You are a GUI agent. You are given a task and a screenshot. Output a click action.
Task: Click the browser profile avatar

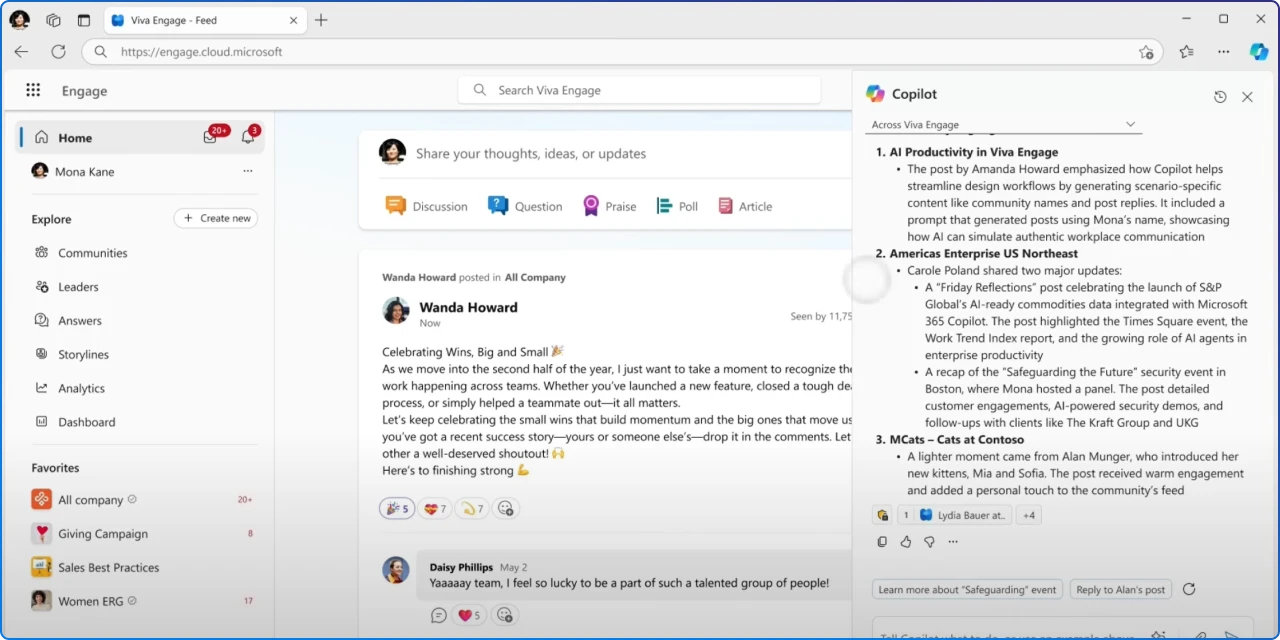pyautogui.click(x=19, y=20)
